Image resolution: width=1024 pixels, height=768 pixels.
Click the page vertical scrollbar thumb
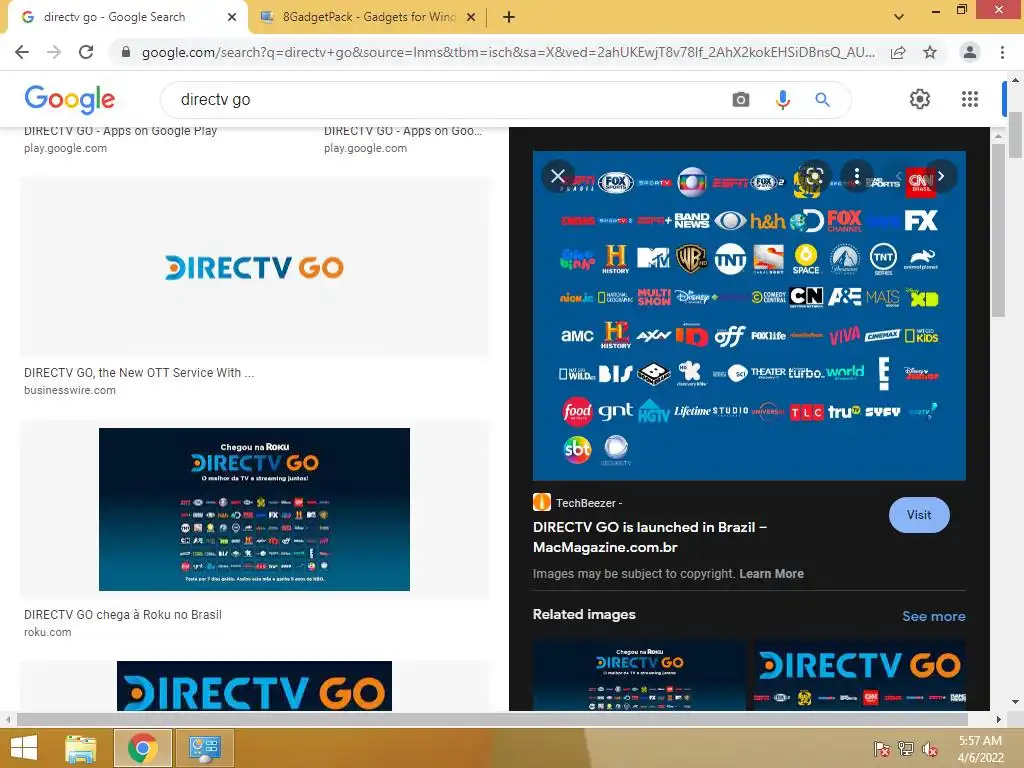(x=1016, y=135)
